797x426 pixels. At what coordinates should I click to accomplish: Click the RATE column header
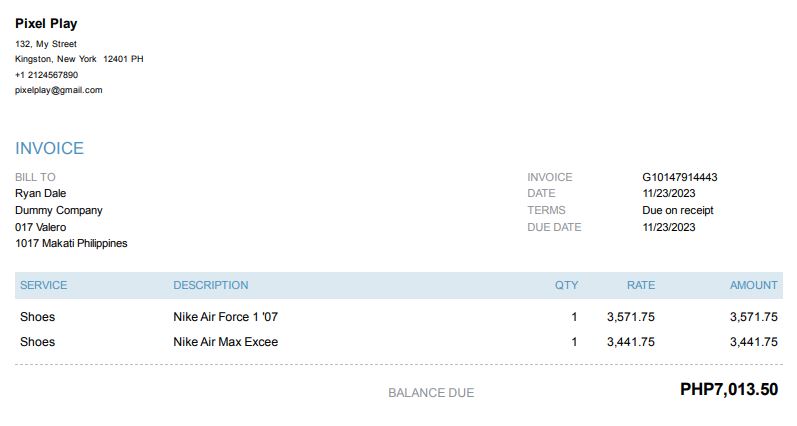pos(640,285)
